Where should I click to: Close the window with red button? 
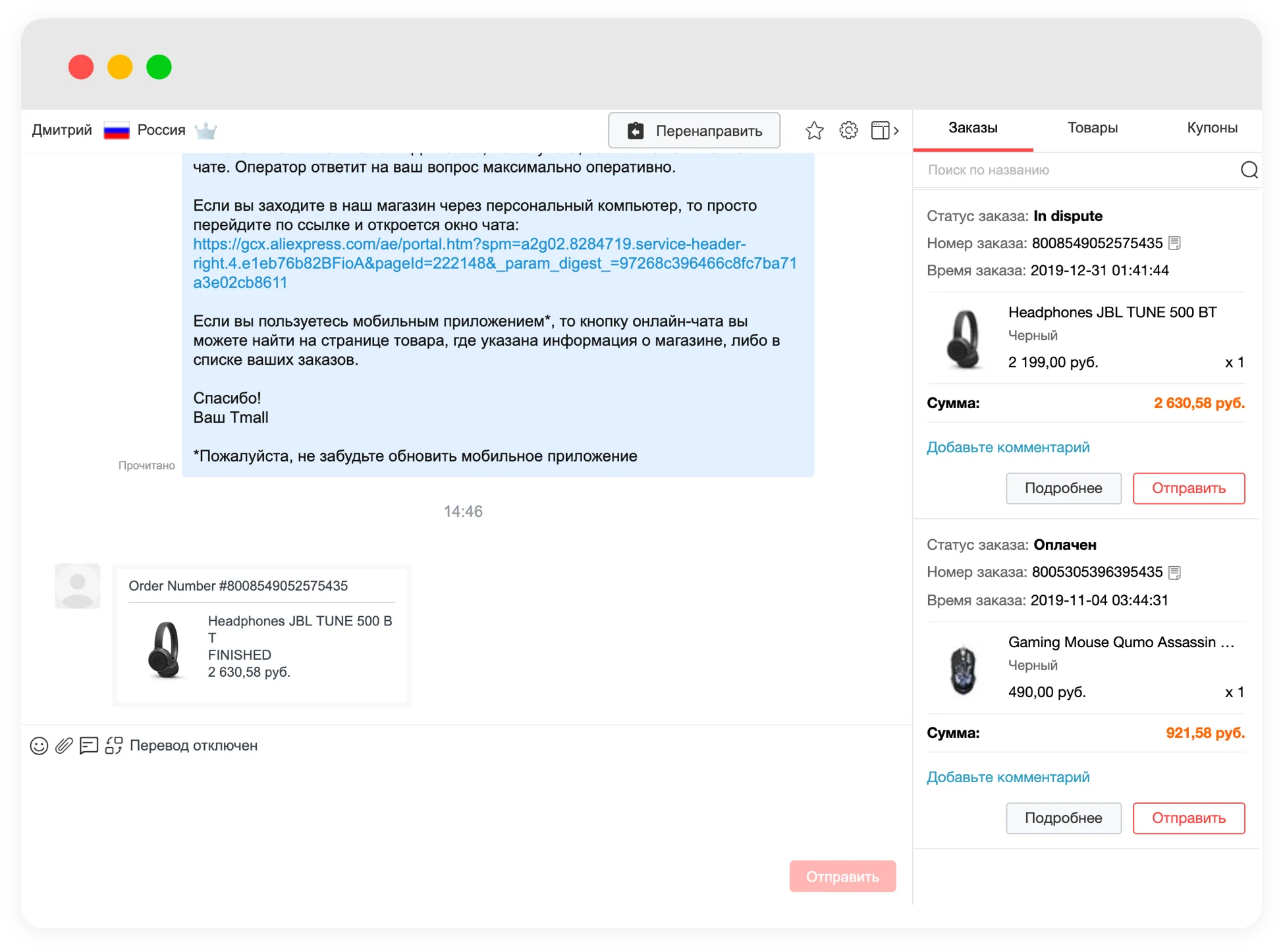point(81,67)
